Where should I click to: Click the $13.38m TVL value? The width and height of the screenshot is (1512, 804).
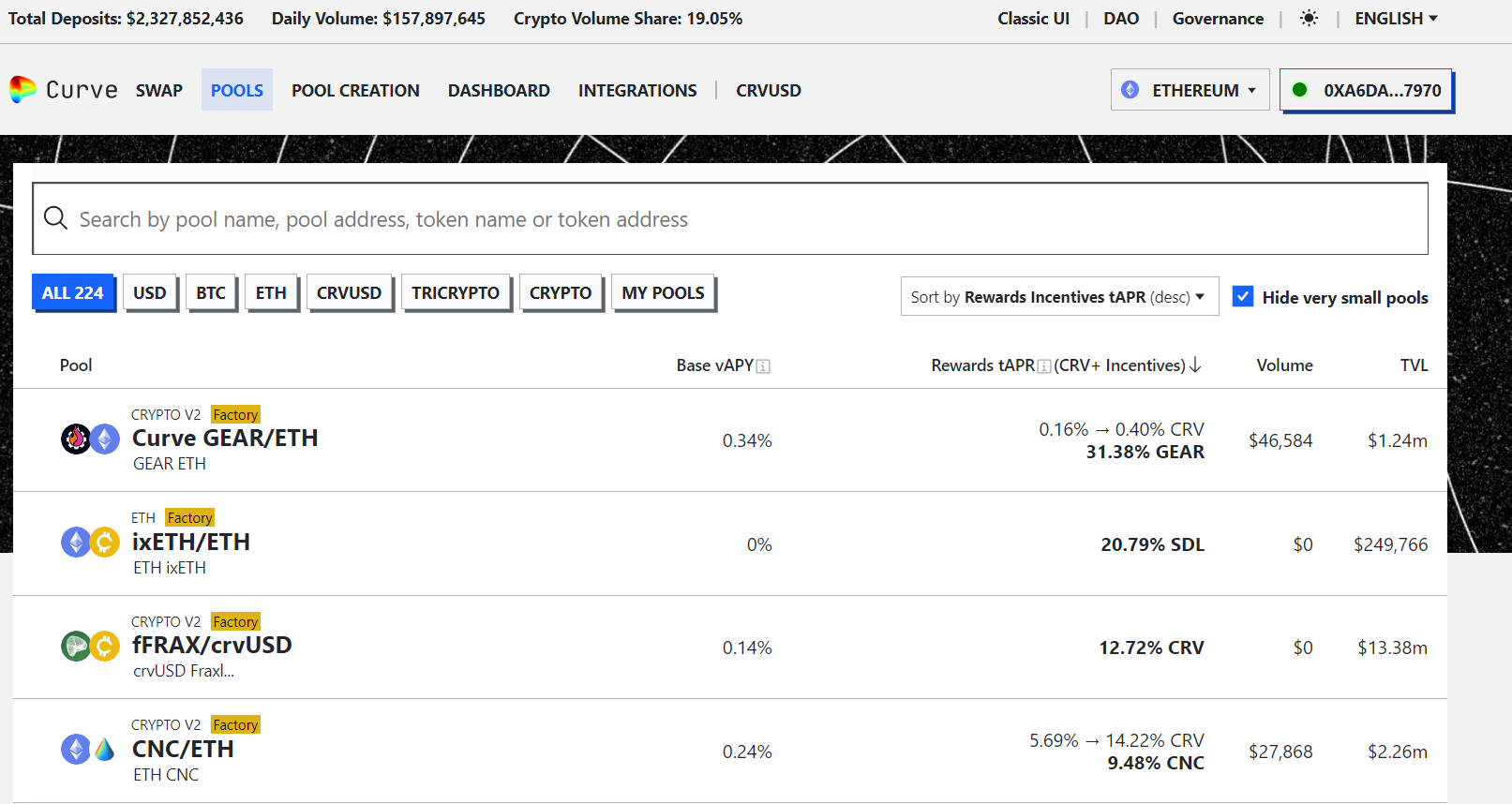1393,648
